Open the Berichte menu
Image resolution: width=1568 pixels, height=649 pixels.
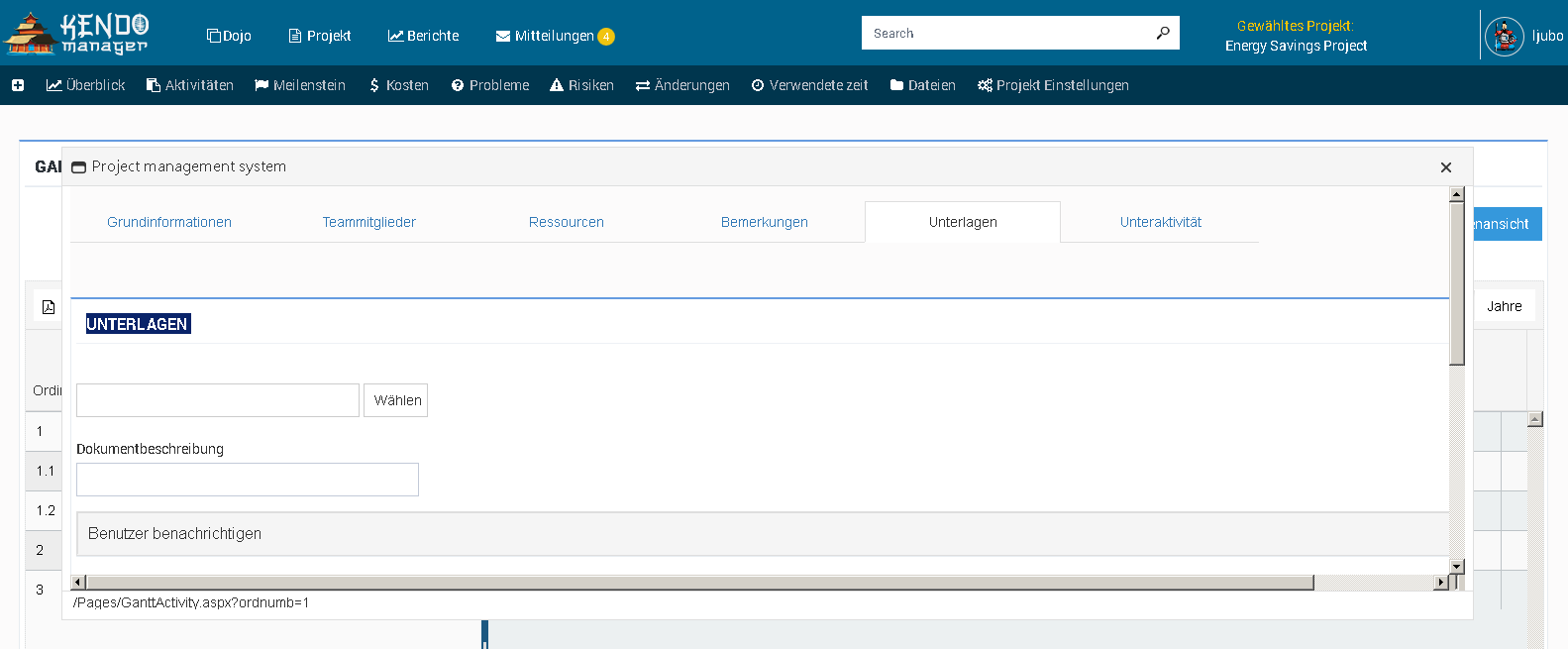pos(424,36)
